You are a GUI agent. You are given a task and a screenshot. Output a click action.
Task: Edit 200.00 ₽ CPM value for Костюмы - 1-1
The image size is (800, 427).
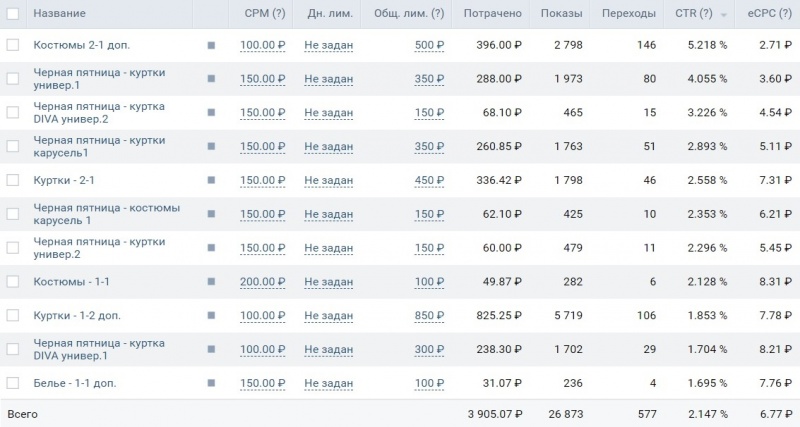point(262,282)
